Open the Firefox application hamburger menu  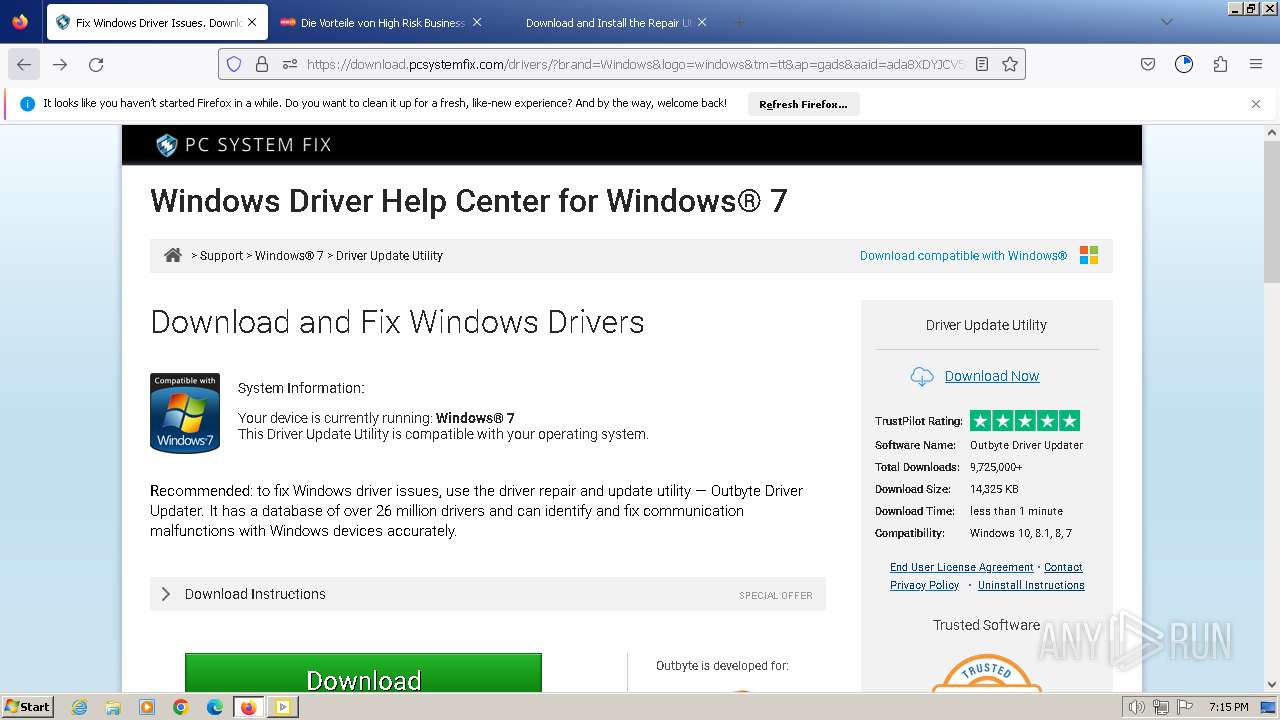coord(1256,64)
